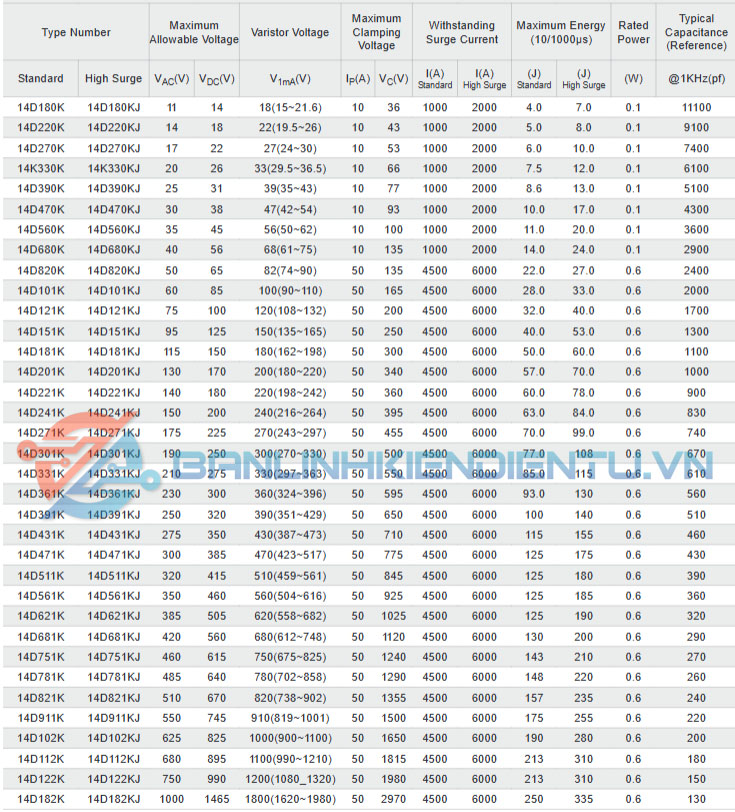Image resolution: width=735 pixels, height=812 pixels.
Task: Select varistor voltage 1200(1080_1320)
Action: (x=290, y=779)
